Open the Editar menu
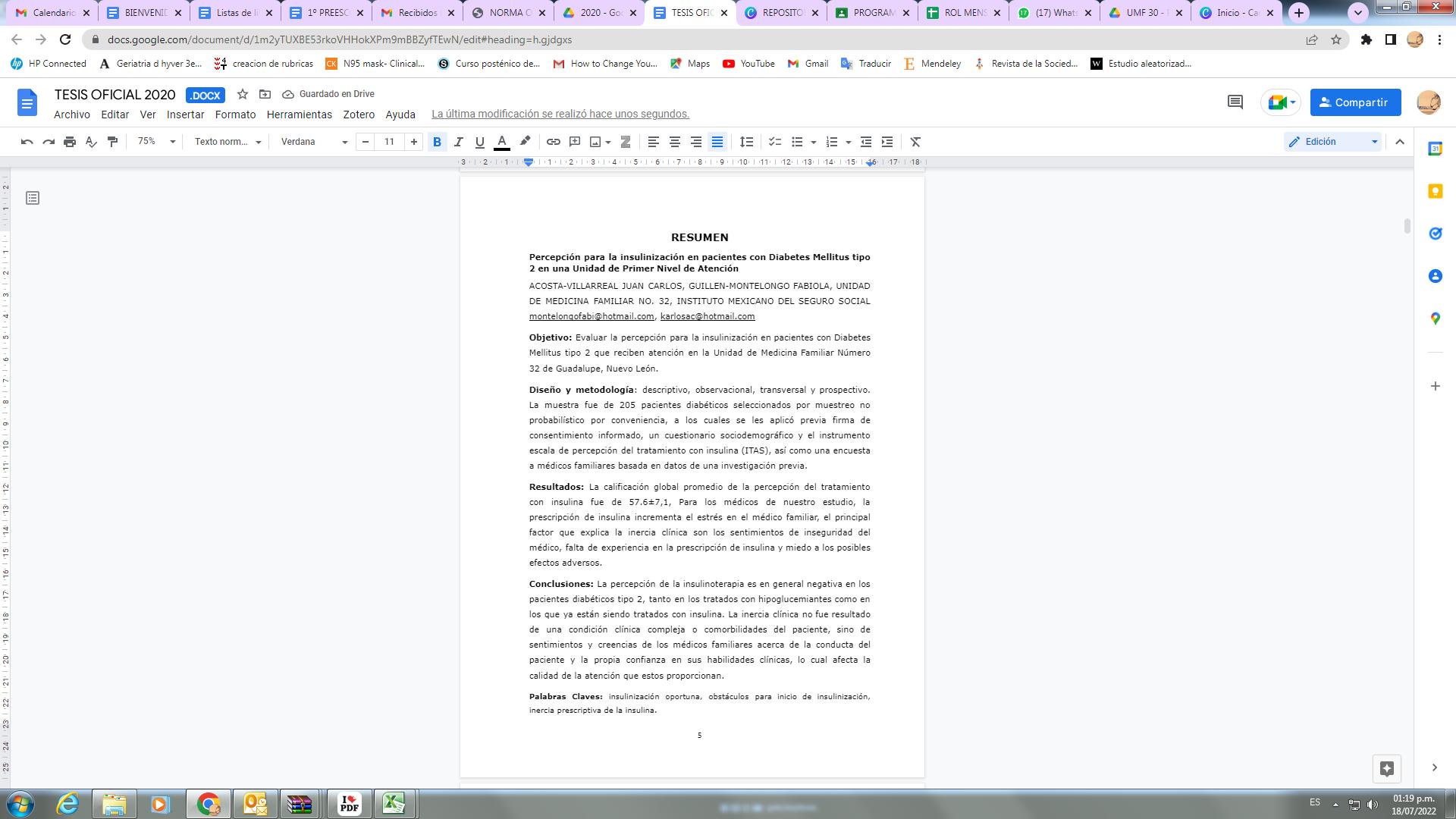The width and height of the screenshot is (1456, 819). pos(115,115)
